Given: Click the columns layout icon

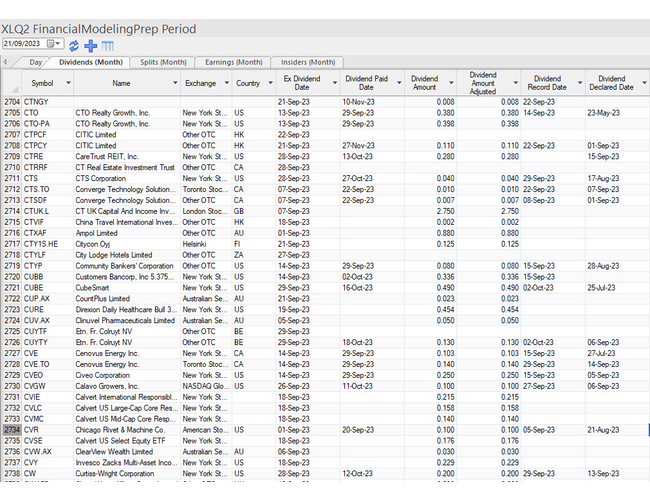Looking at the screenshot, I should pos(107,46).
